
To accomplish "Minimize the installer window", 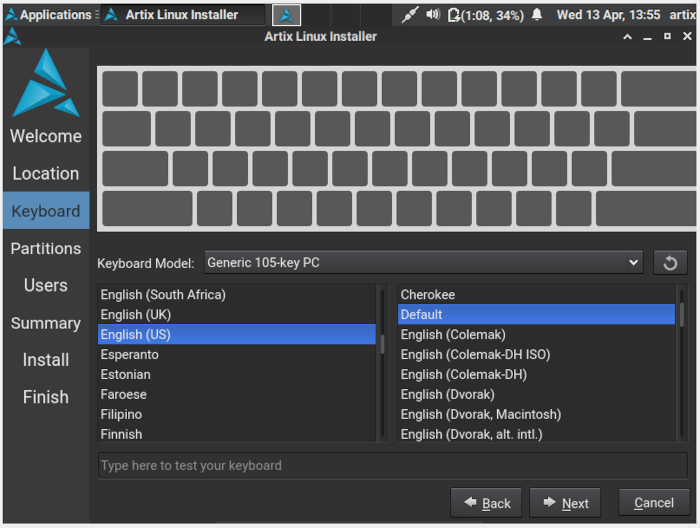I will click(647, 37).
